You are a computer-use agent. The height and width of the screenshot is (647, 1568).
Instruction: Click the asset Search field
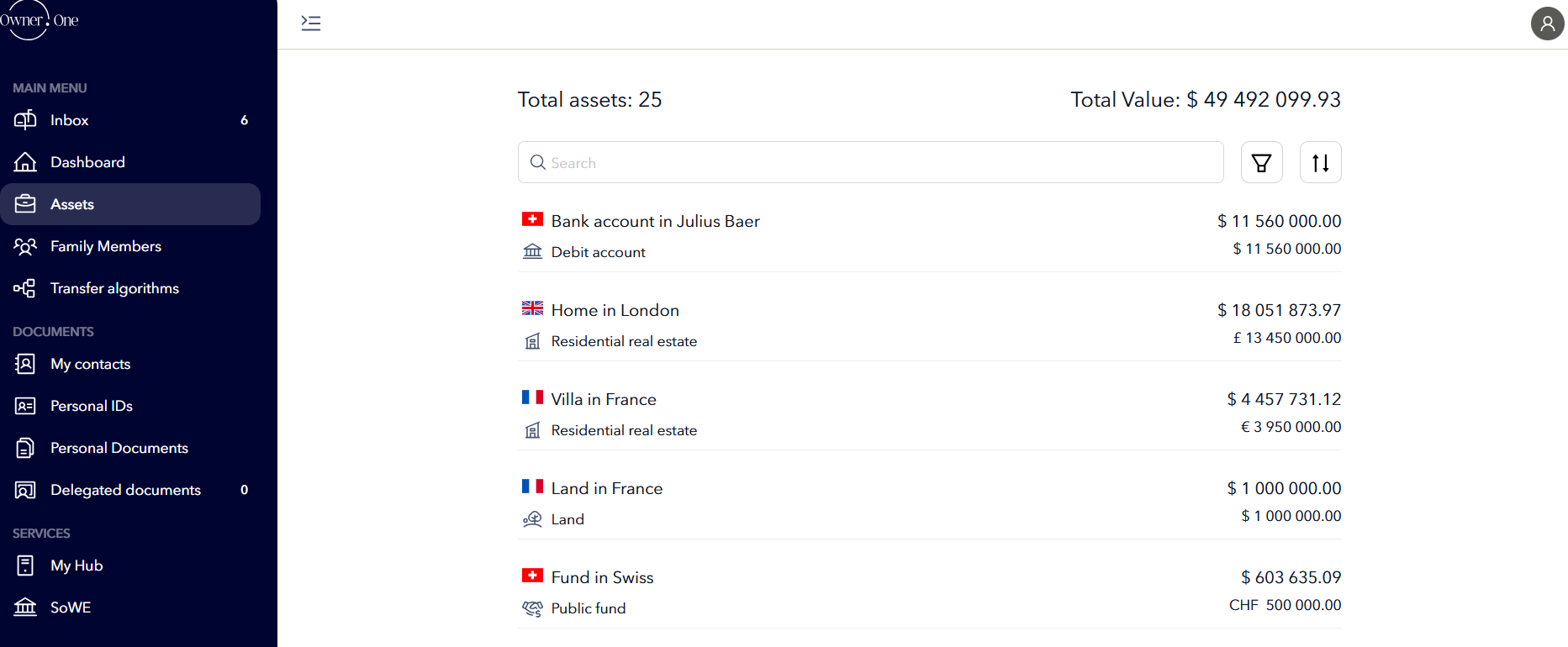click(x=870, y=162)
